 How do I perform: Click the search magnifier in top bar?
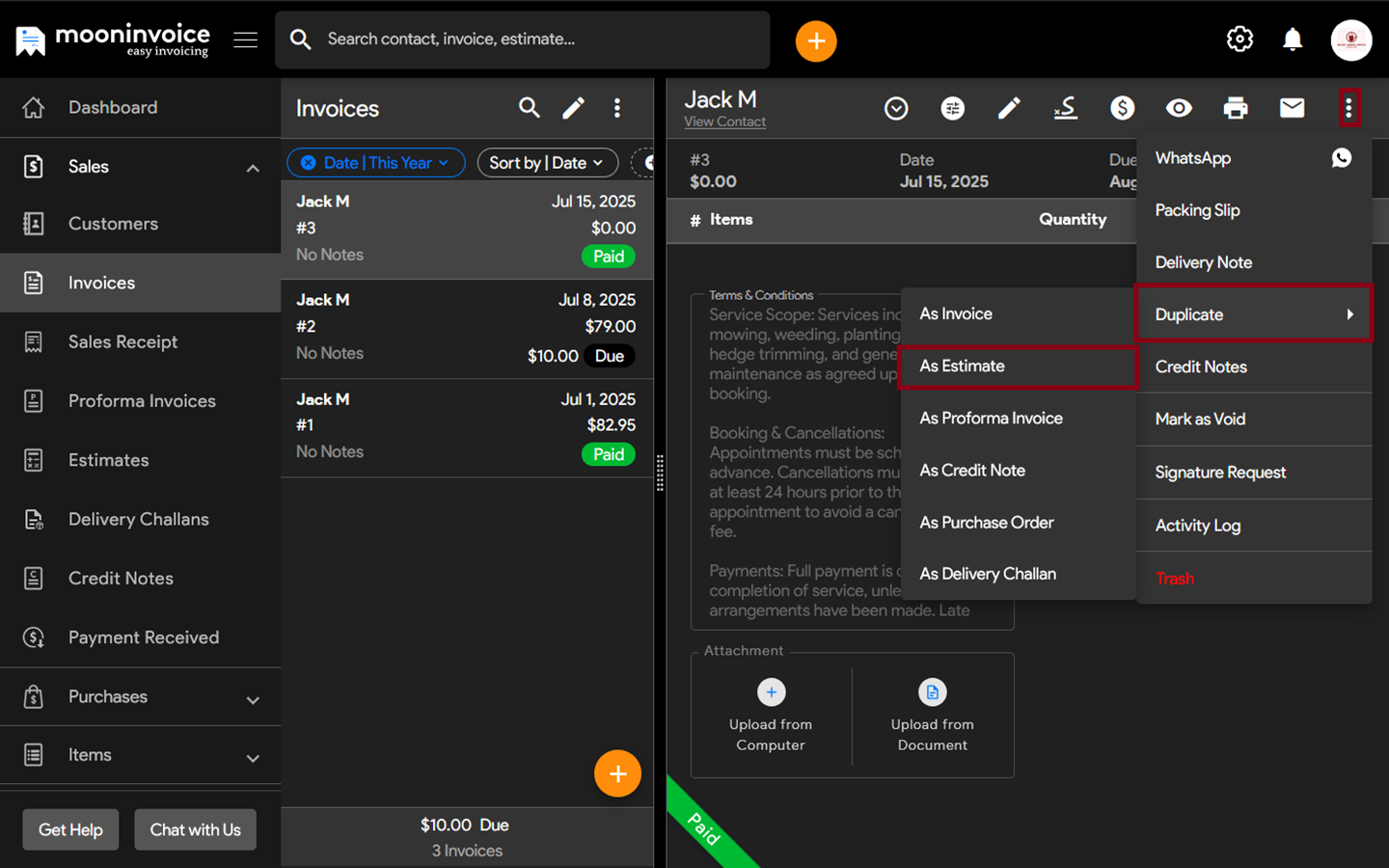pos(301,40)
